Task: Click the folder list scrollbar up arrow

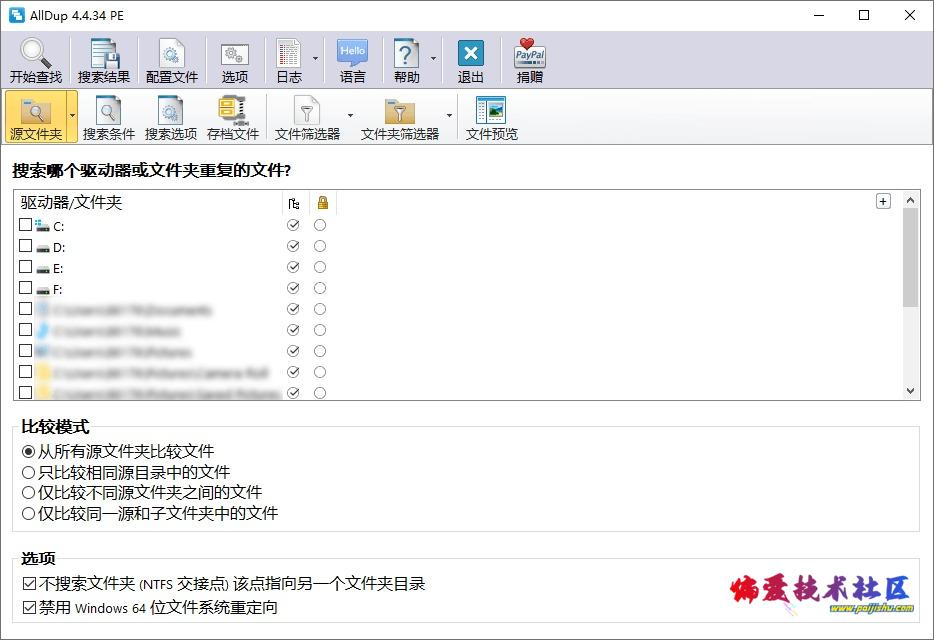Action: tap(910, 200)
